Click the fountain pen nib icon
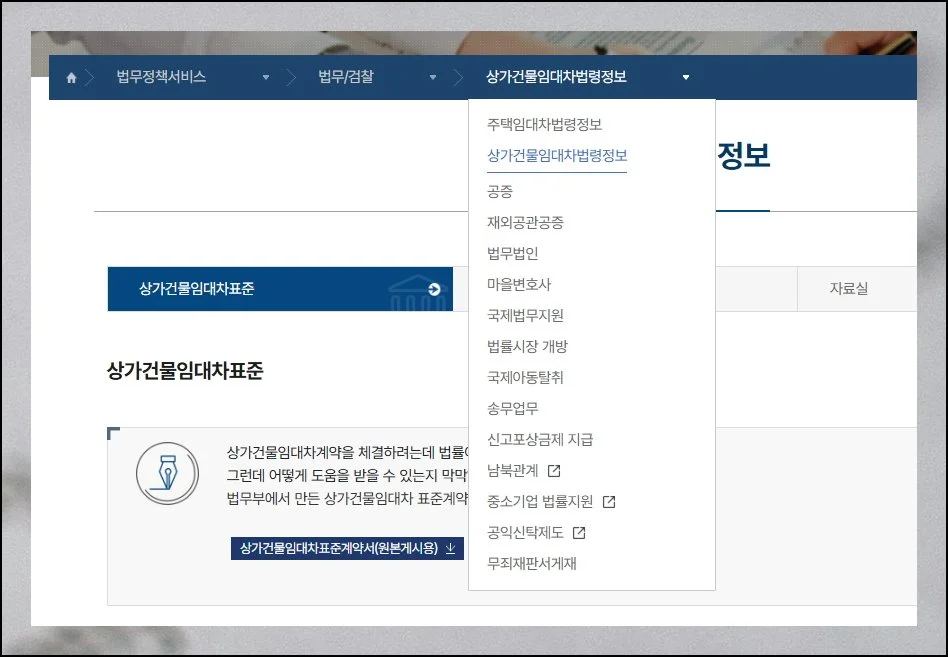This screenshot has height=657, width=948. pyautogui.click(x=167, y=473)
